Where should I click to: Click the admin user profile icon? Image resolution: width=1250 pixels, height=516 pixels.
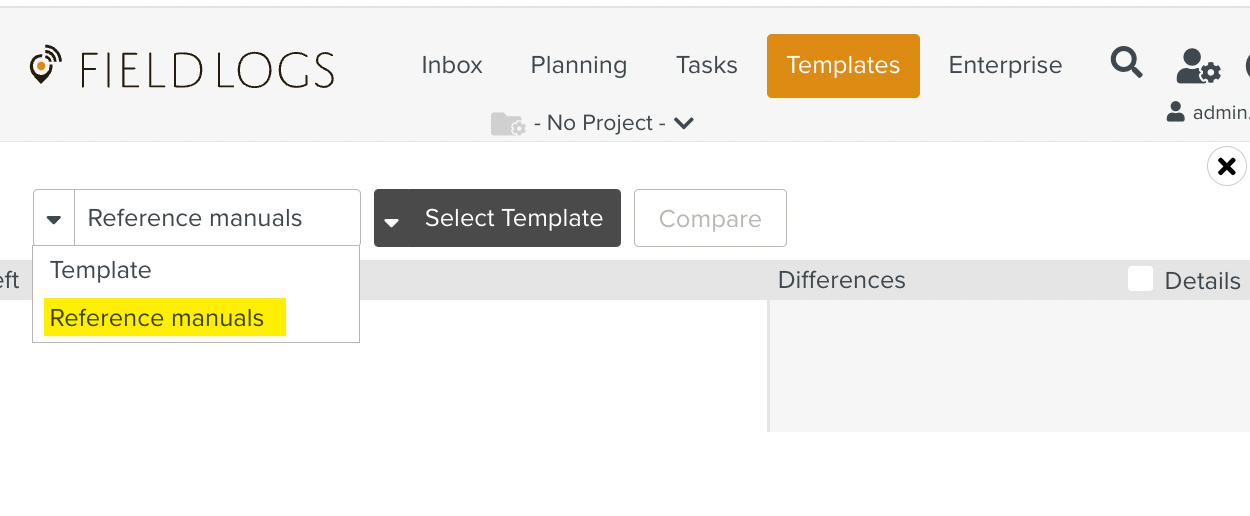tap(1176, 113)
